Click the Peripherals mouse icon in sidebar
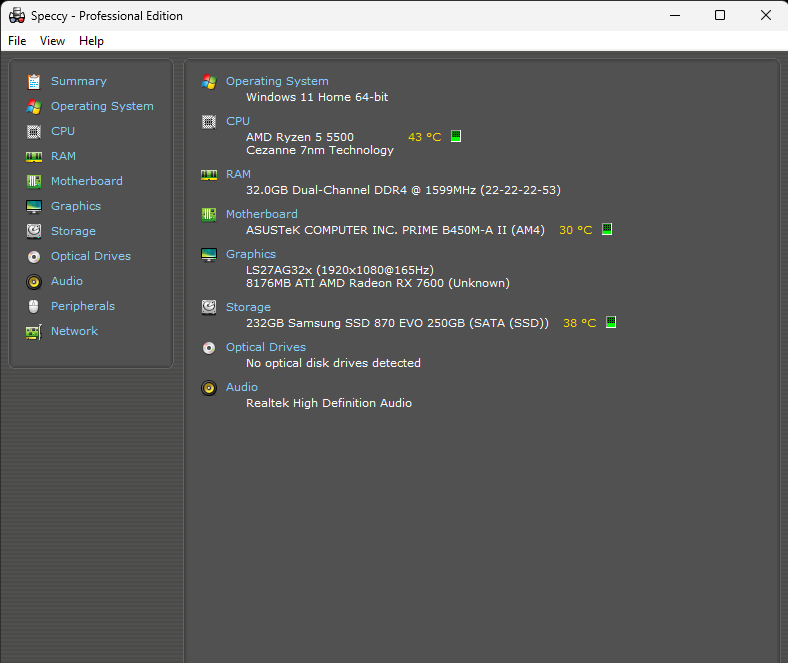 (x=34, y=306)
